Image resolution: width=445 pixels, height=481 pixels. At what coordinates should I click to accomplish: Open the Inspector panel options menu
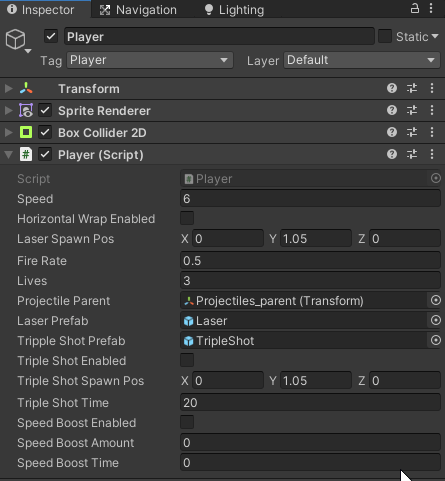(431, 8)
